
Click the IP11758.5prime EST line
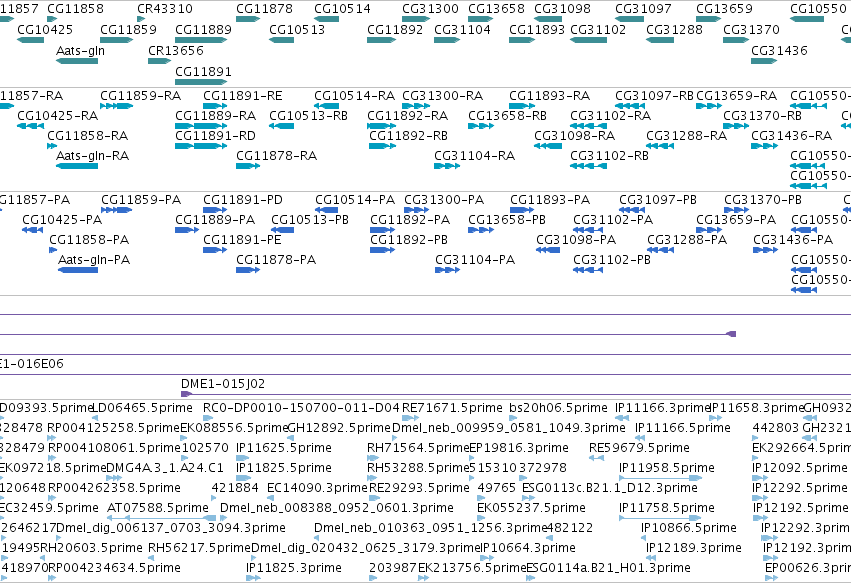[660, 518]
